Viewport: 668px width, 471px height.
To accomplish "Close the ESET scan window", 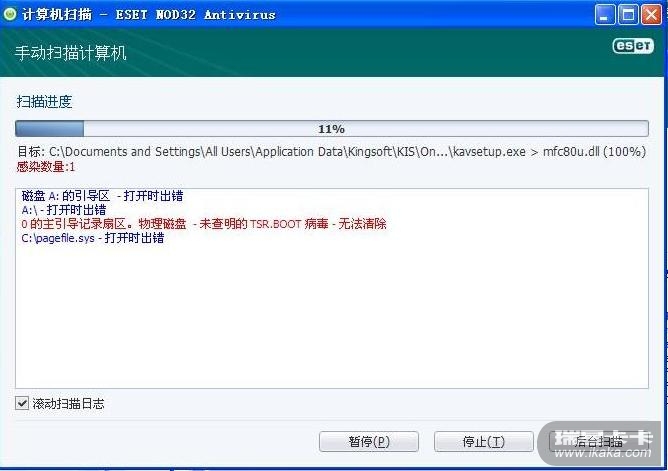I will [x=652, y=15].
